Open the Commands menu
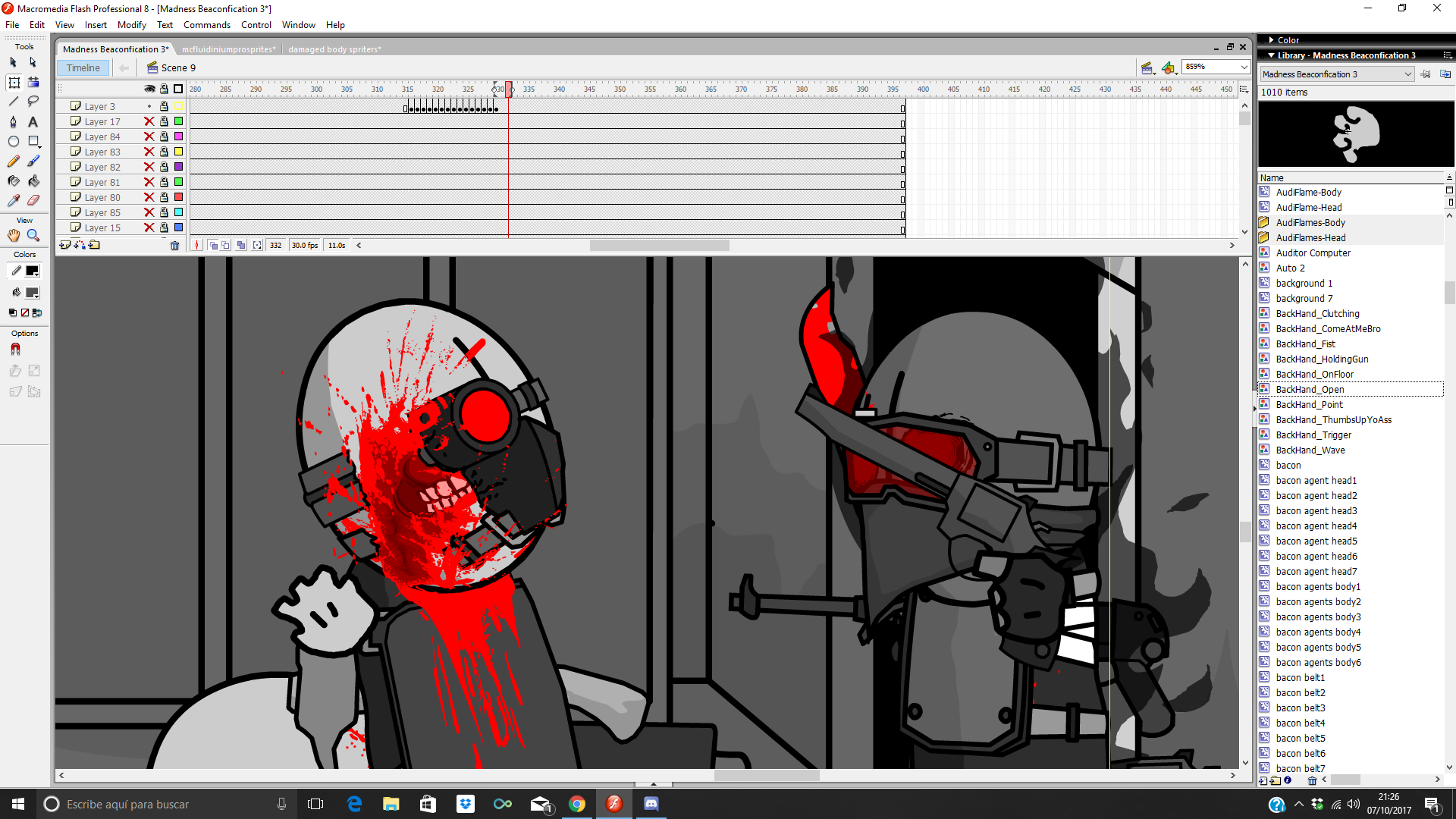Screen dimensions: 1456x819 click(x=206, y=25)
